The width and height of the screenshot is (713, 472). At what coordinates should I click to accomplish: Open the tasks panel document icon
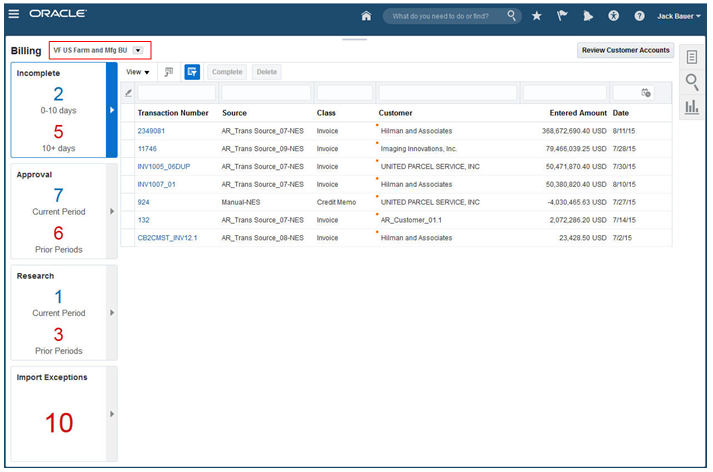pyautogui.click(x=691, y=57)
